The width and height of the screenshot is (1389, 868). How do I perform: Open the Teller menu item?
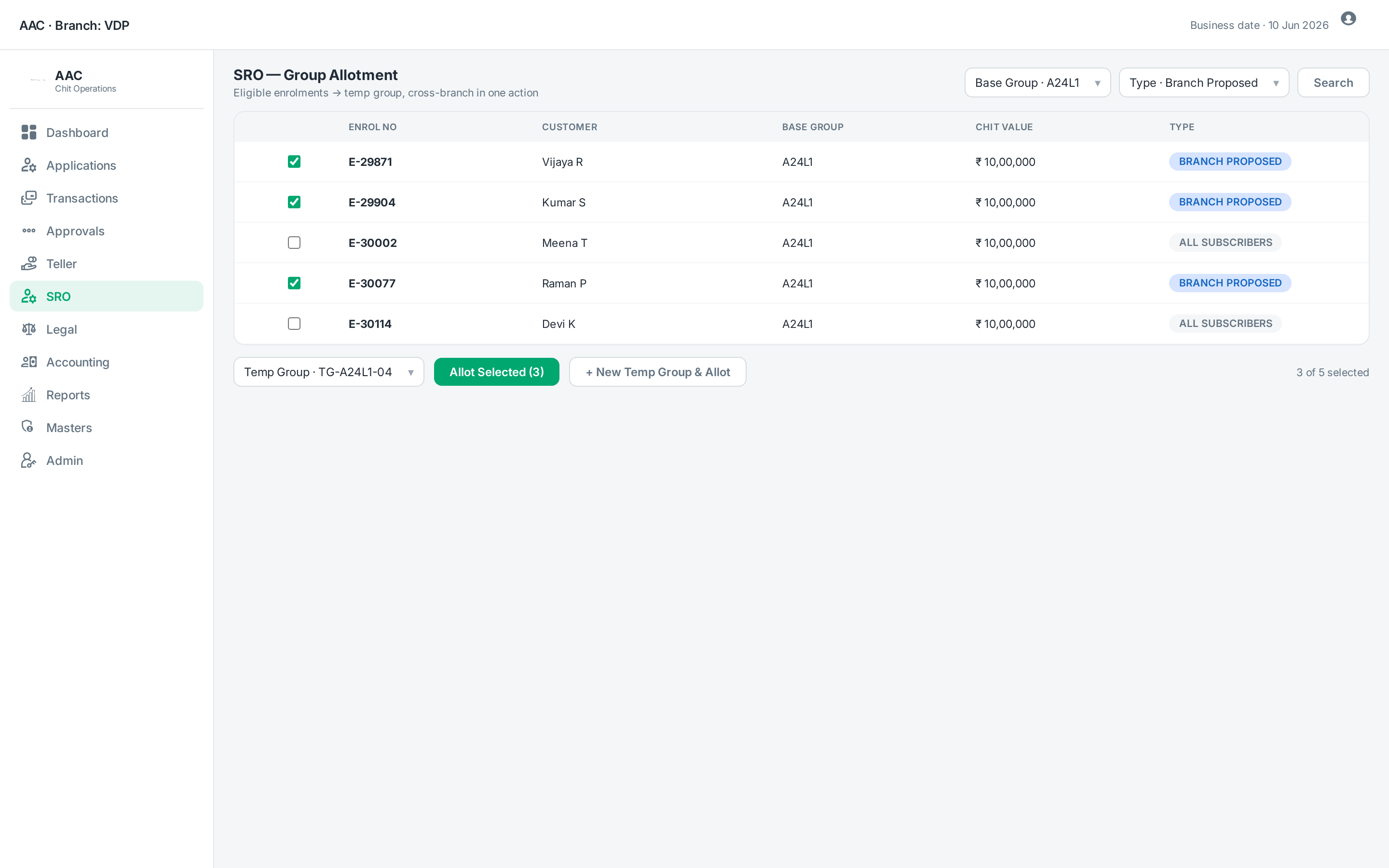click(x=106, y=263)
